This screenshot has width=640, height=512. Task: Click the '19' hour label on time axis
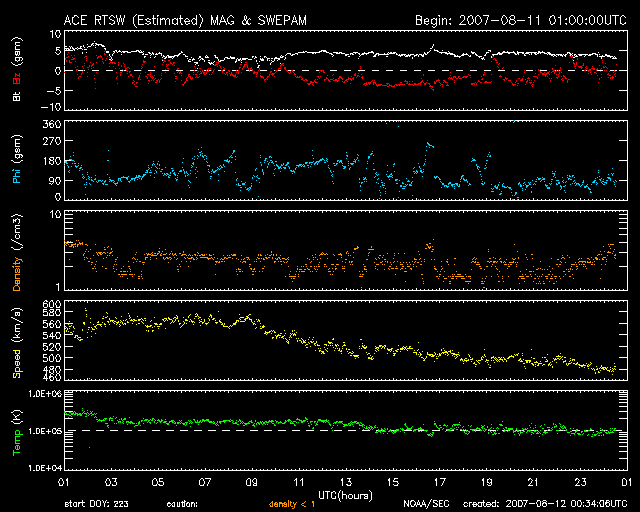[x=487, y=483]
